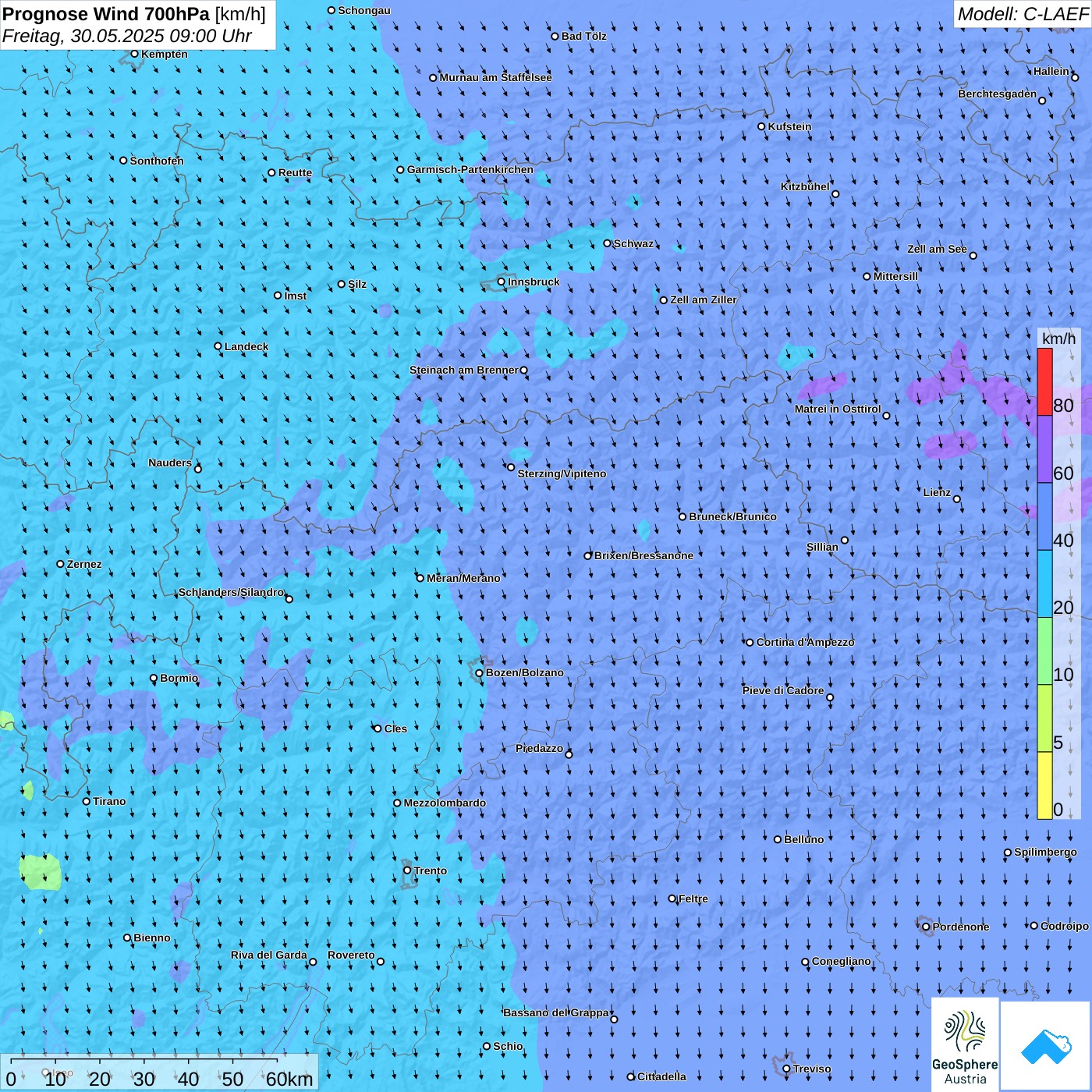
Task: Click the Nauders city marker
Action: pos(198,469)
